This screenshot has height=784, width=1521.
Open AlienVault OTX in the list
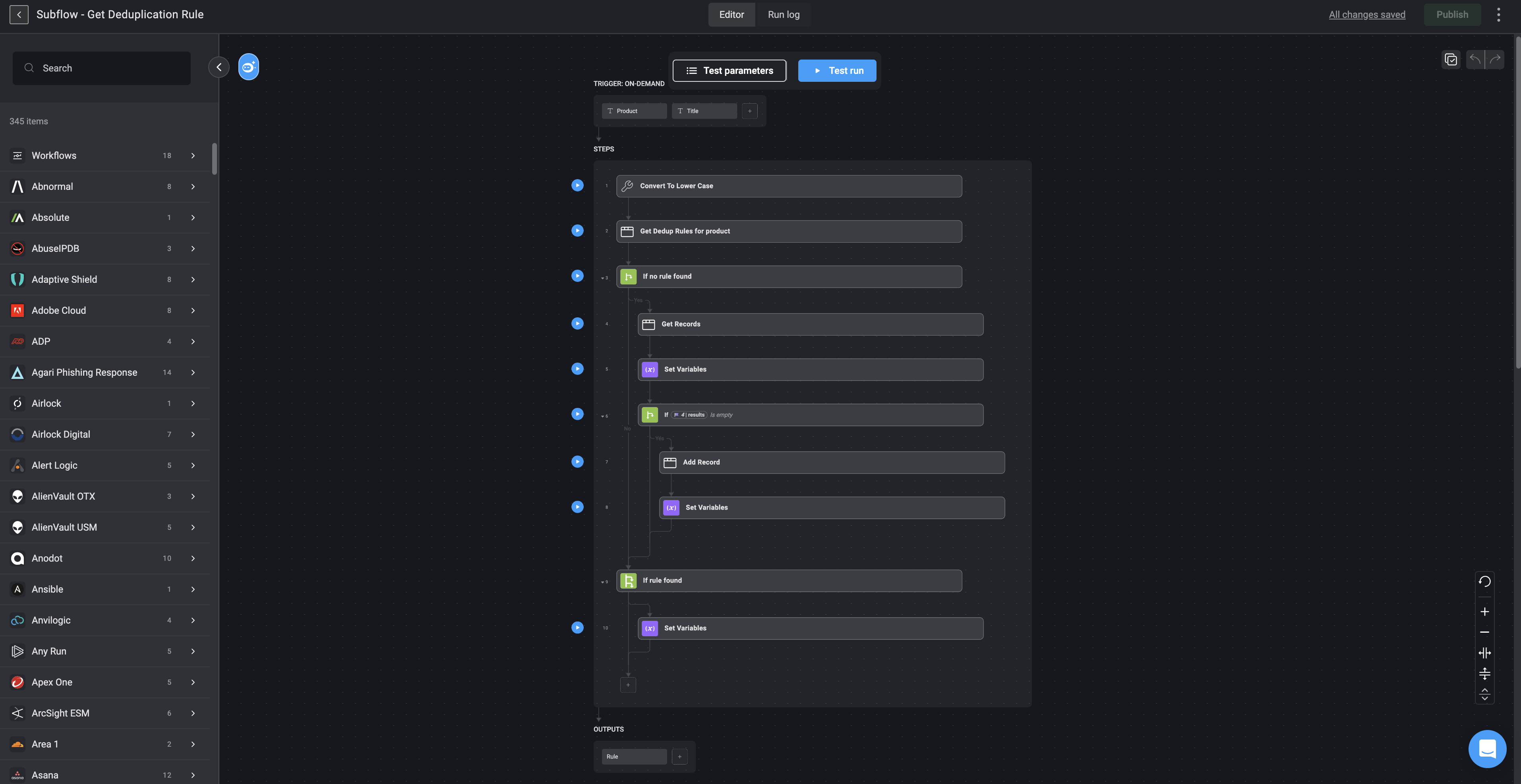pyautogui.click(x=105, y=496)
